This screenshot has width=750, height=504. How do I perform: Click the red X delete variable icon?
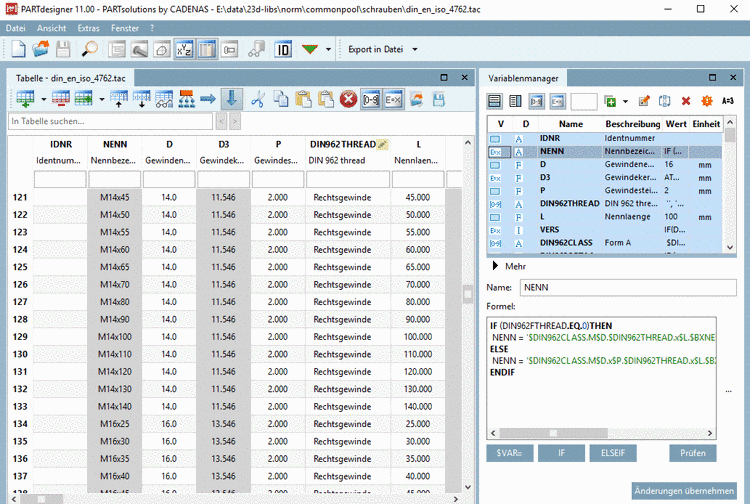click(x=686, y=101)
